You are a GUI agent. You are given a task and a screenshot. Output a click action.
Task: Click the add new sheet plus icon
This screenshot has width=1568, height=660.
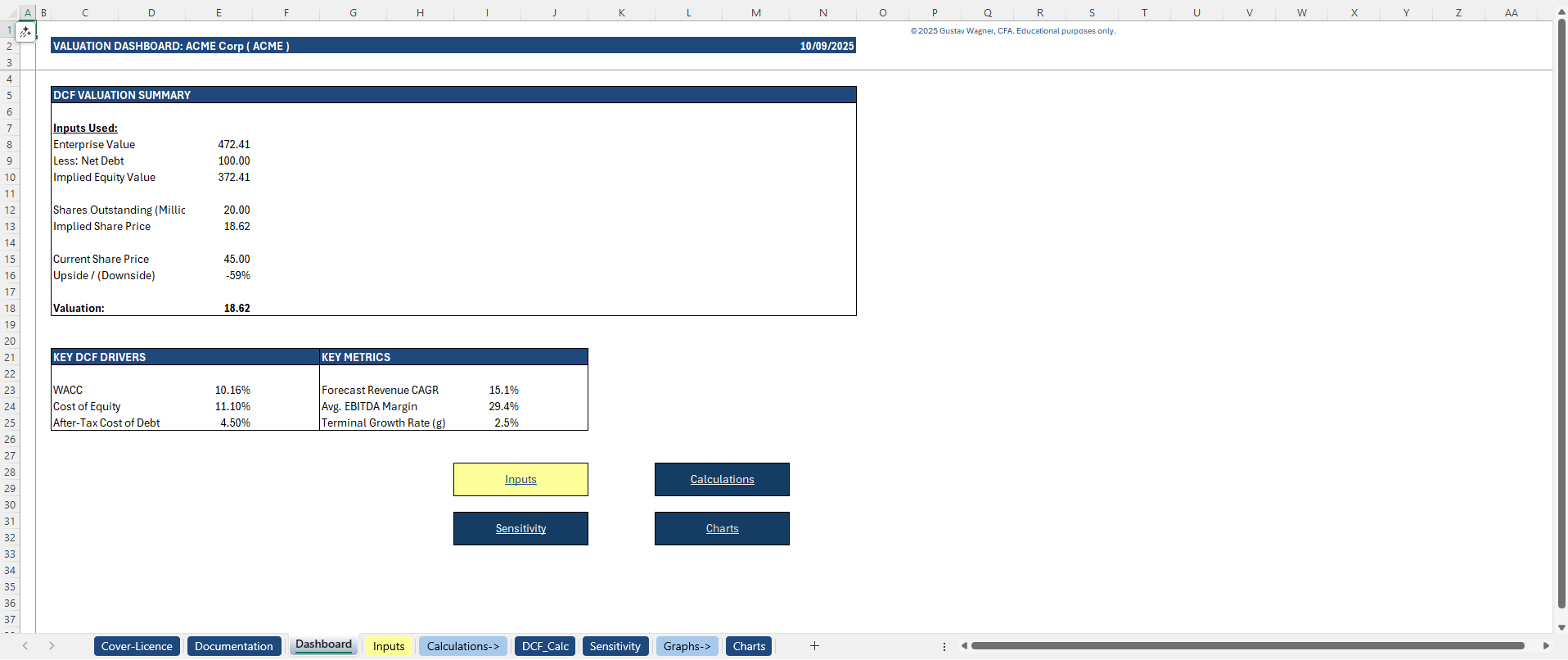click(x=814, y=646)
